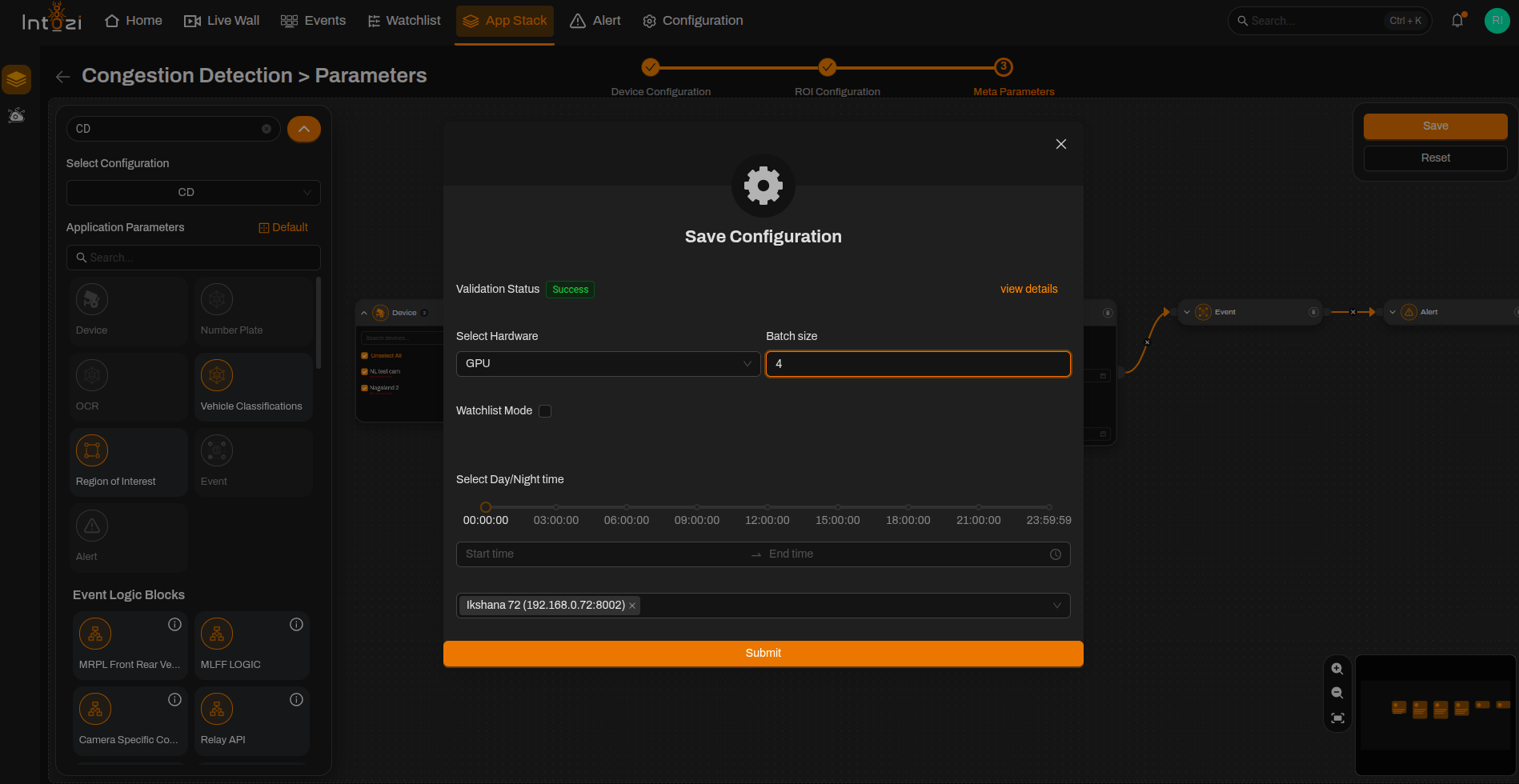Select the Vehicle Classifications block icon

coord(217,375)
